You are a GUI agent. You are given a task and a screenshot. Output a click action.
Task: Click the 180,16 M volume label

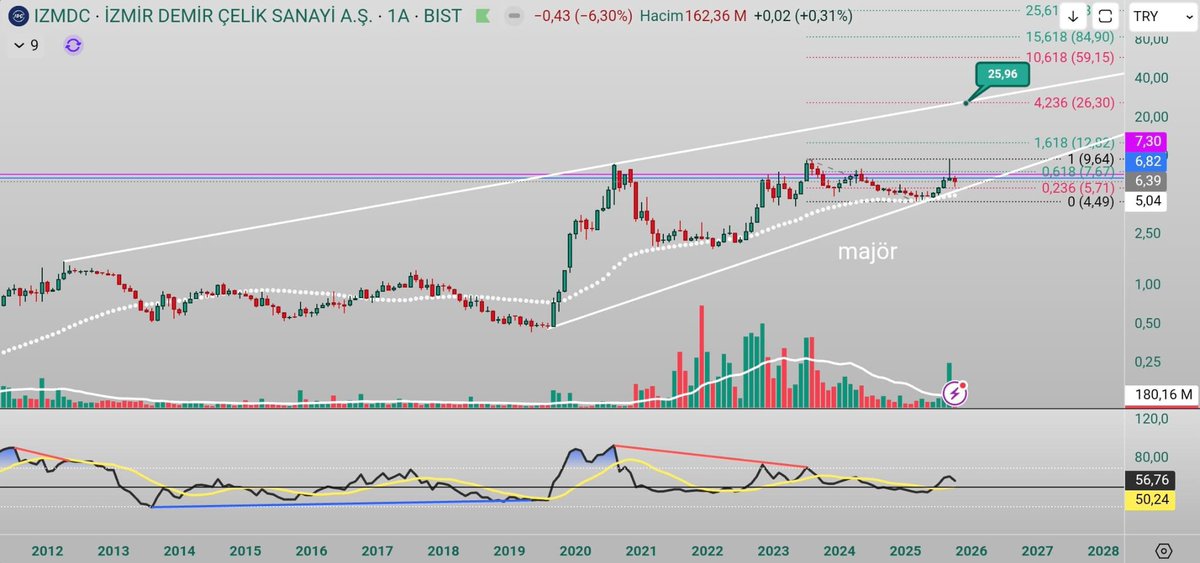click(x=1160, y=395)
